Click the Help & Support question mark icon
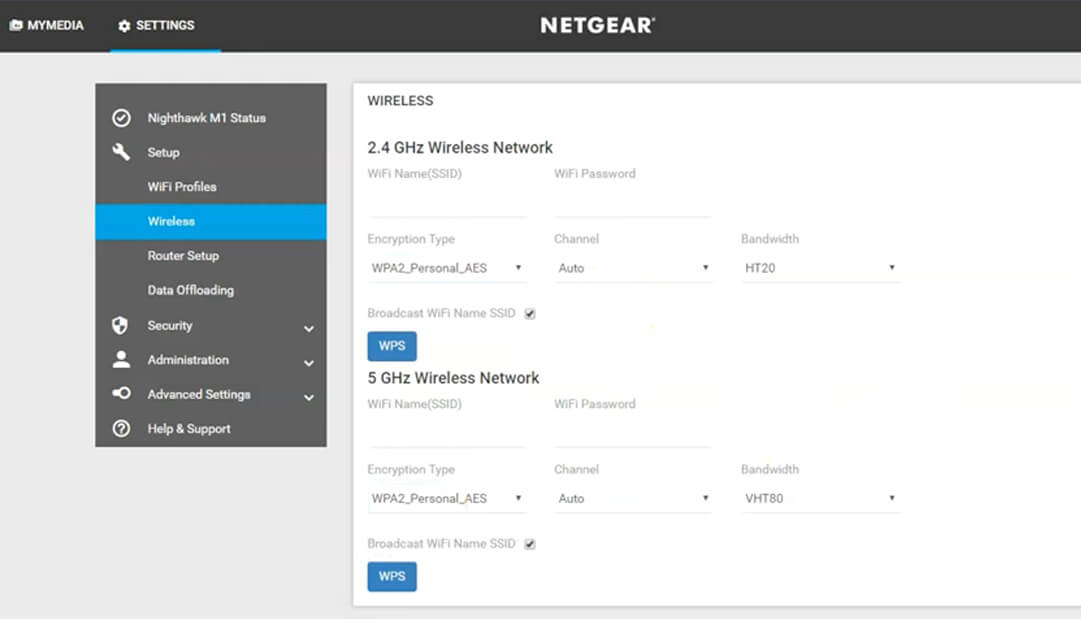The height and width of the screenshot is (619, 1081). [x=121, y=428]
